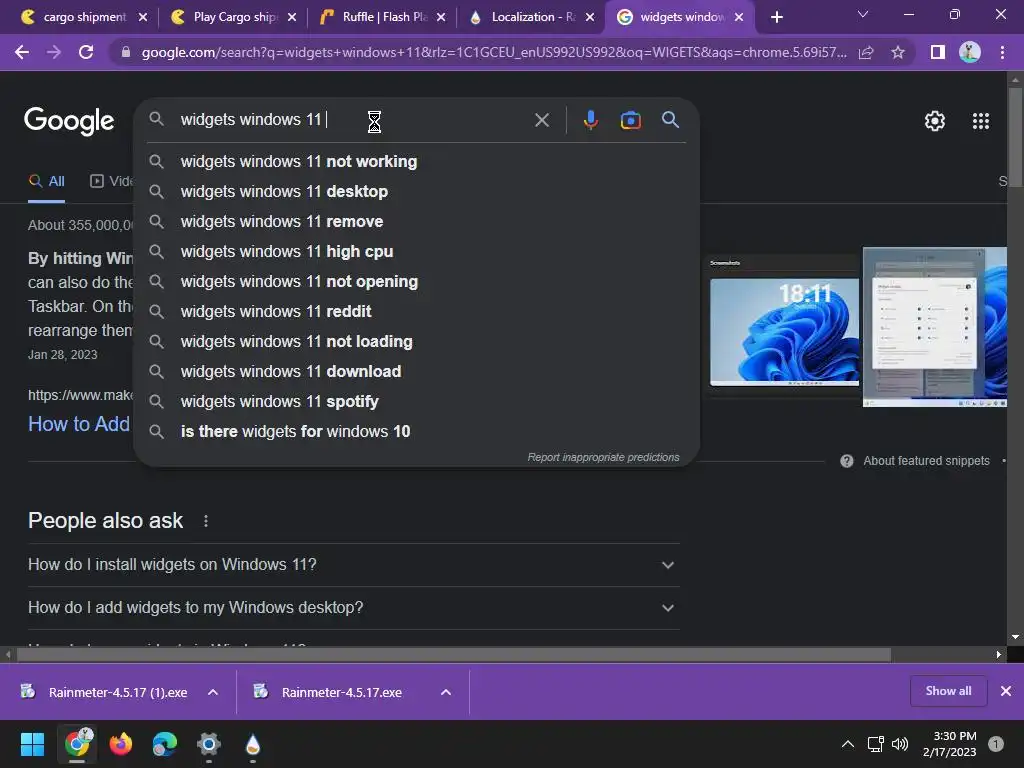Image resolution: width=1024 pixels, height=768 pixels.
Task: Expand 'How do I add widgets to my Windows desktop?'
Action: click(353, 608)
